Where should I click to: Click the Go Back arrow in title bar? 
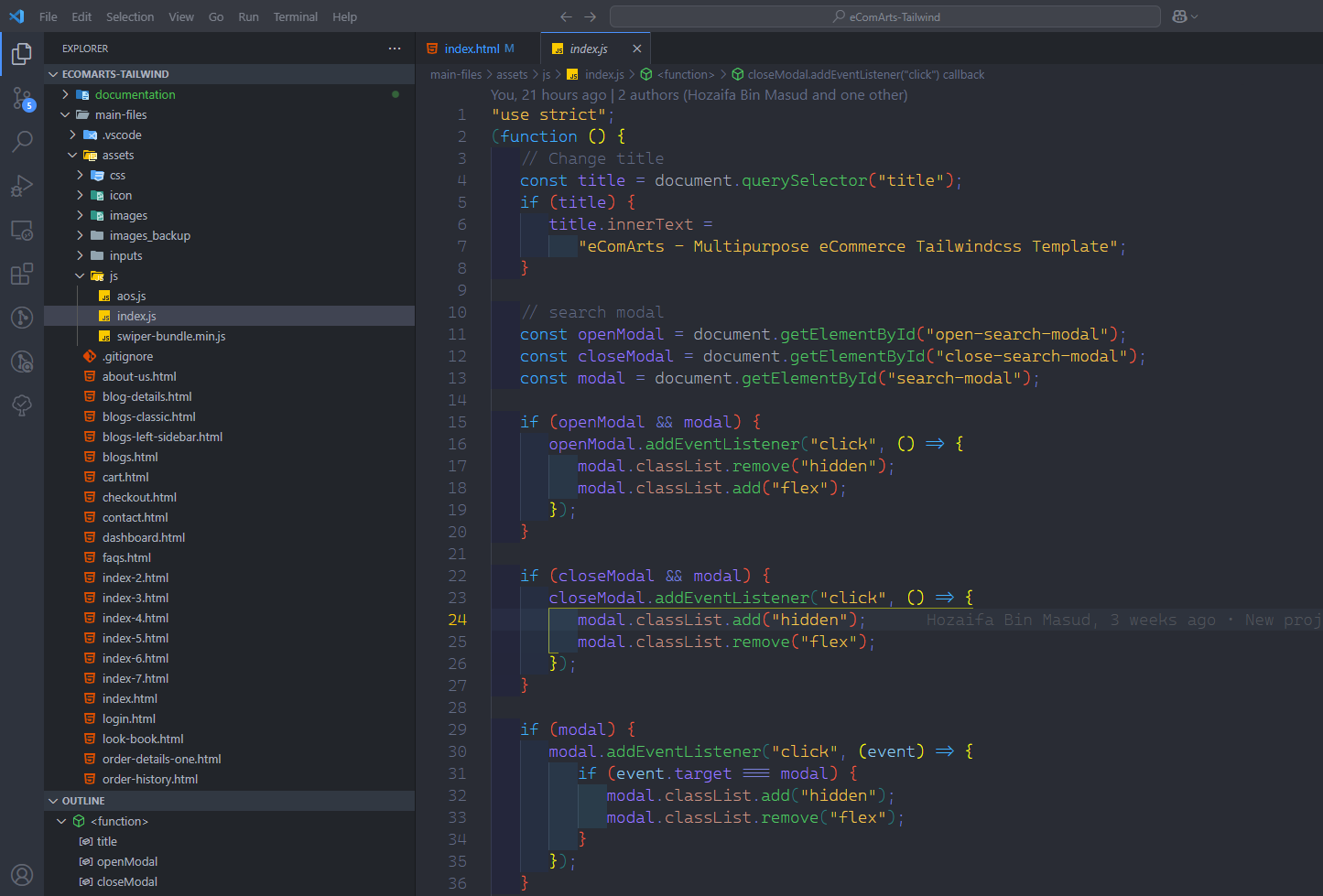566,16
